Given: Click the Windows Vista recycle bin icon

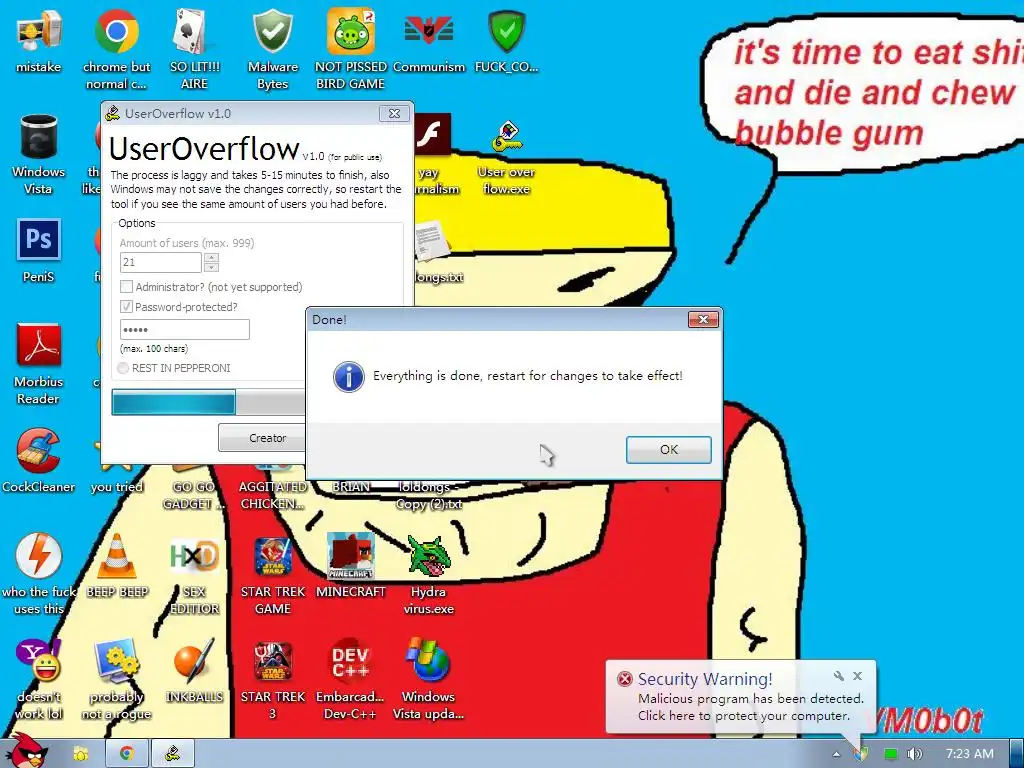Looking at the screenshot, I should coord(39,137).
